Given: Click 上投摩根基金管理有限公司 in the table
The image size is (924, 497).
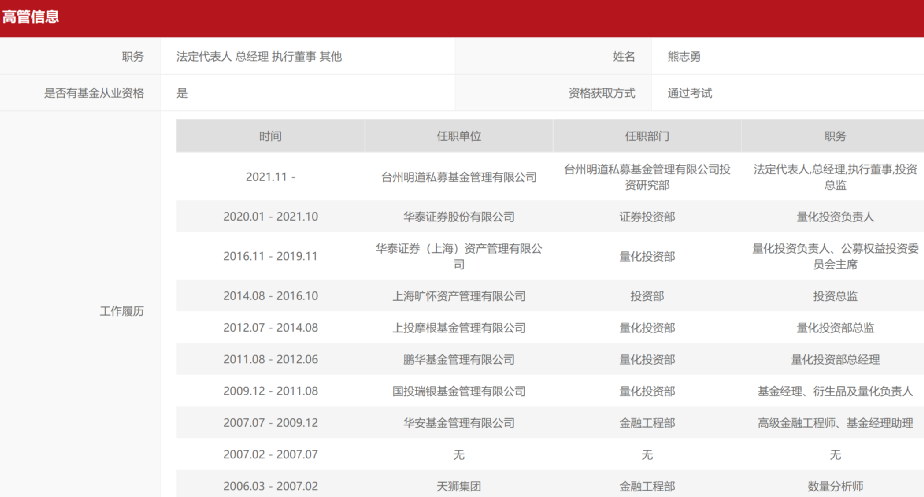Looking at the screenshot, I should pyautogui.click(x=459, y=327).
